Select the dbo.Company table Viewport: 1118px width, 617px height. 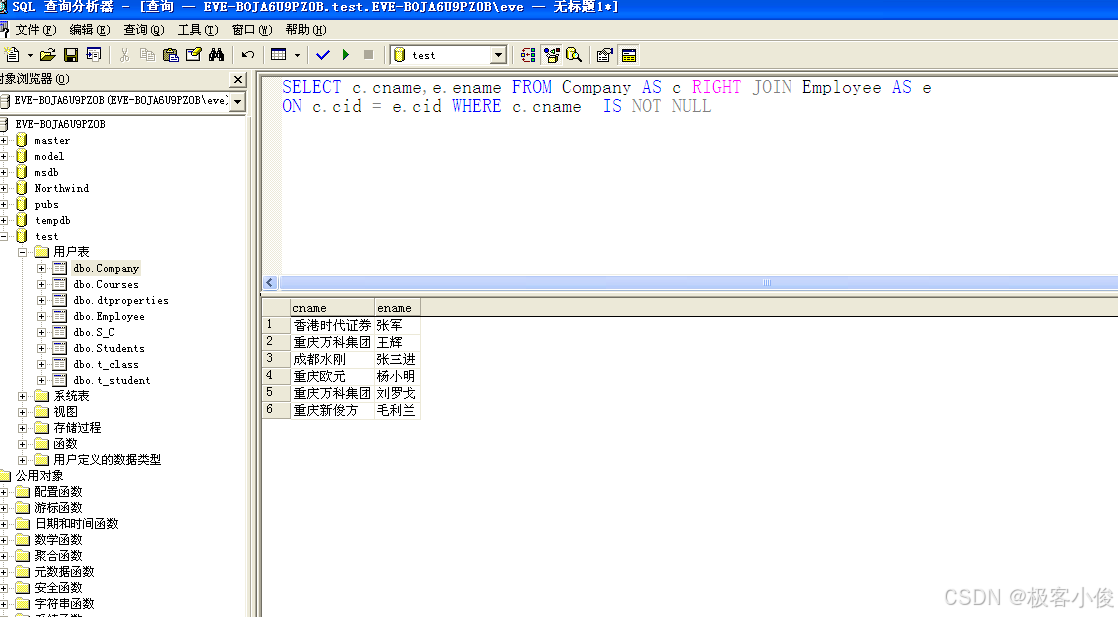point(106,268)
